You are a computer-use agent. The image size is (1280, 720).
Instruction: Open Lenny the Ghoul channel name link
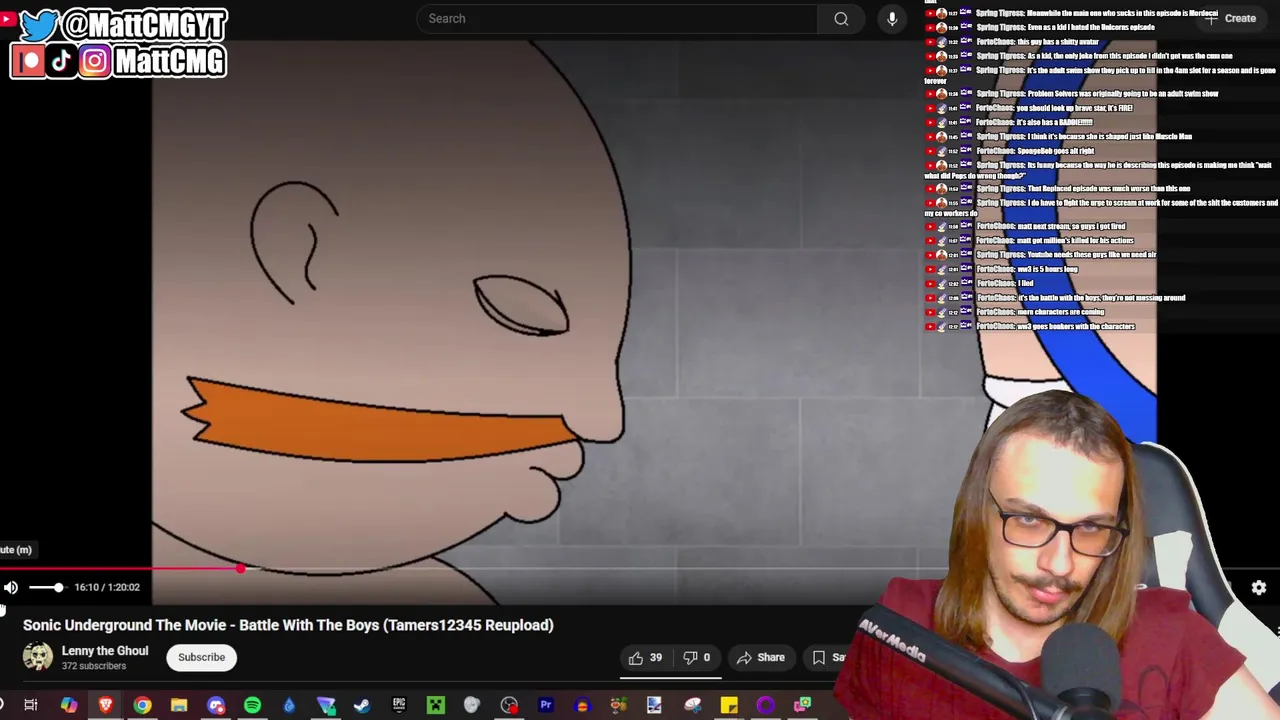click(105, 651)
